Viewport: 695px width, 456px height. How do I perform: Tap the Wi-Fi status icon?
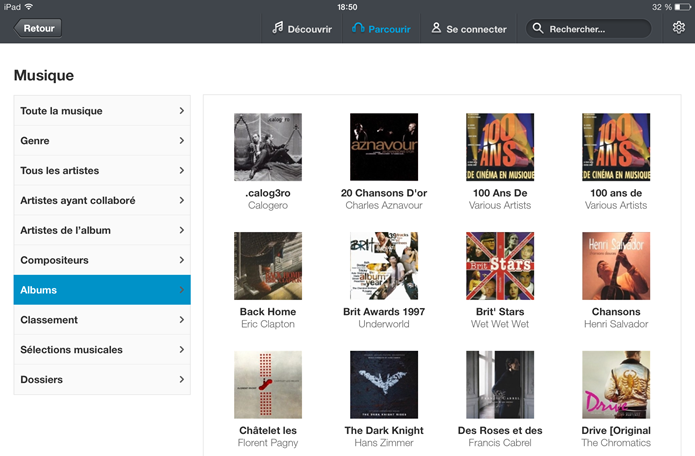(29, 7)
